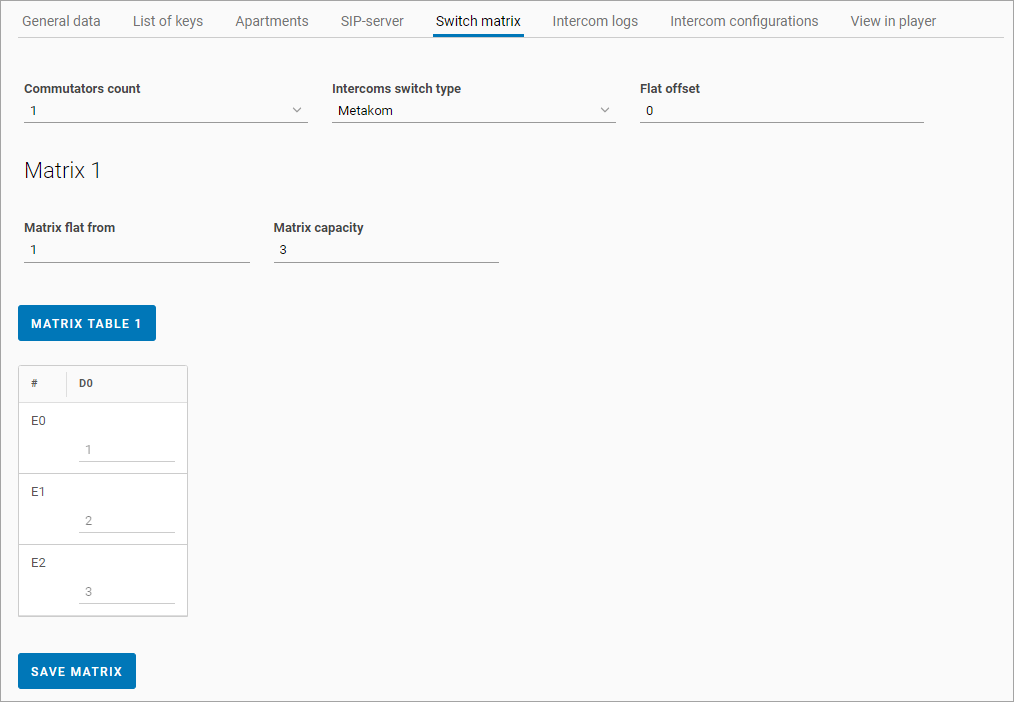Click the Intercoms switch type chevron arrow

pos(605,110)
